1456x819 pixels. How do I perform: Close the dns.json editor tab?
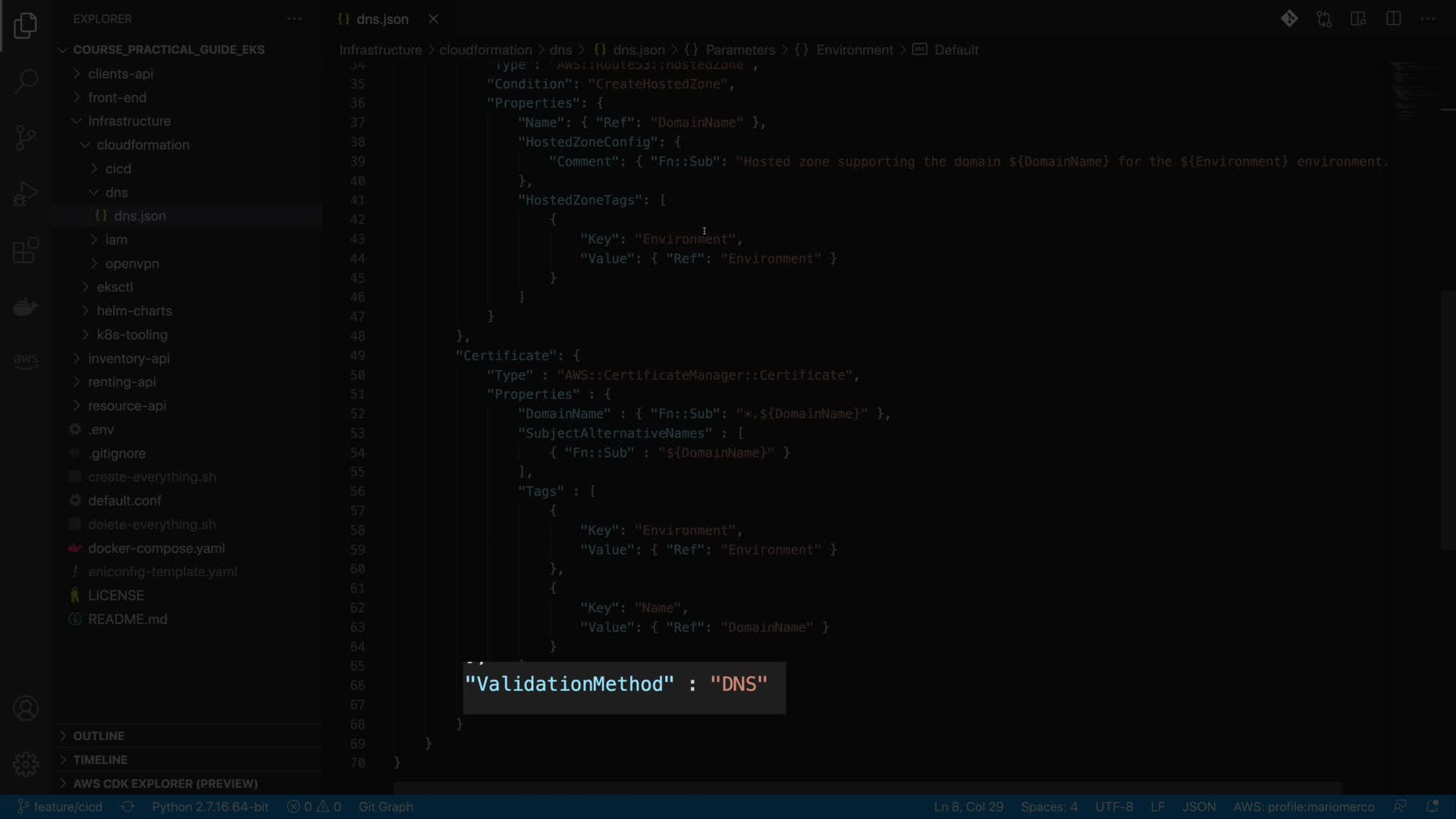433,19
